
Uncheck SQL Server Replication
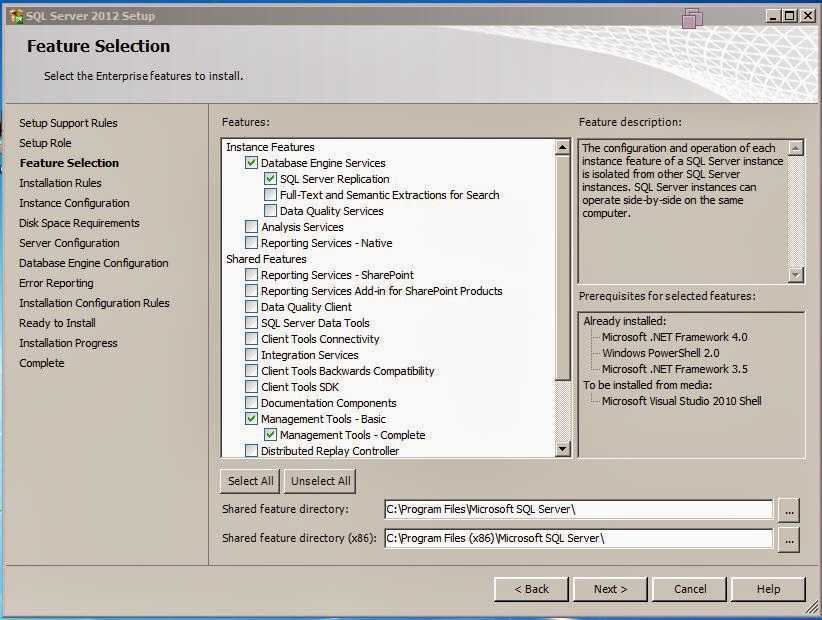[x=270, y=179]
